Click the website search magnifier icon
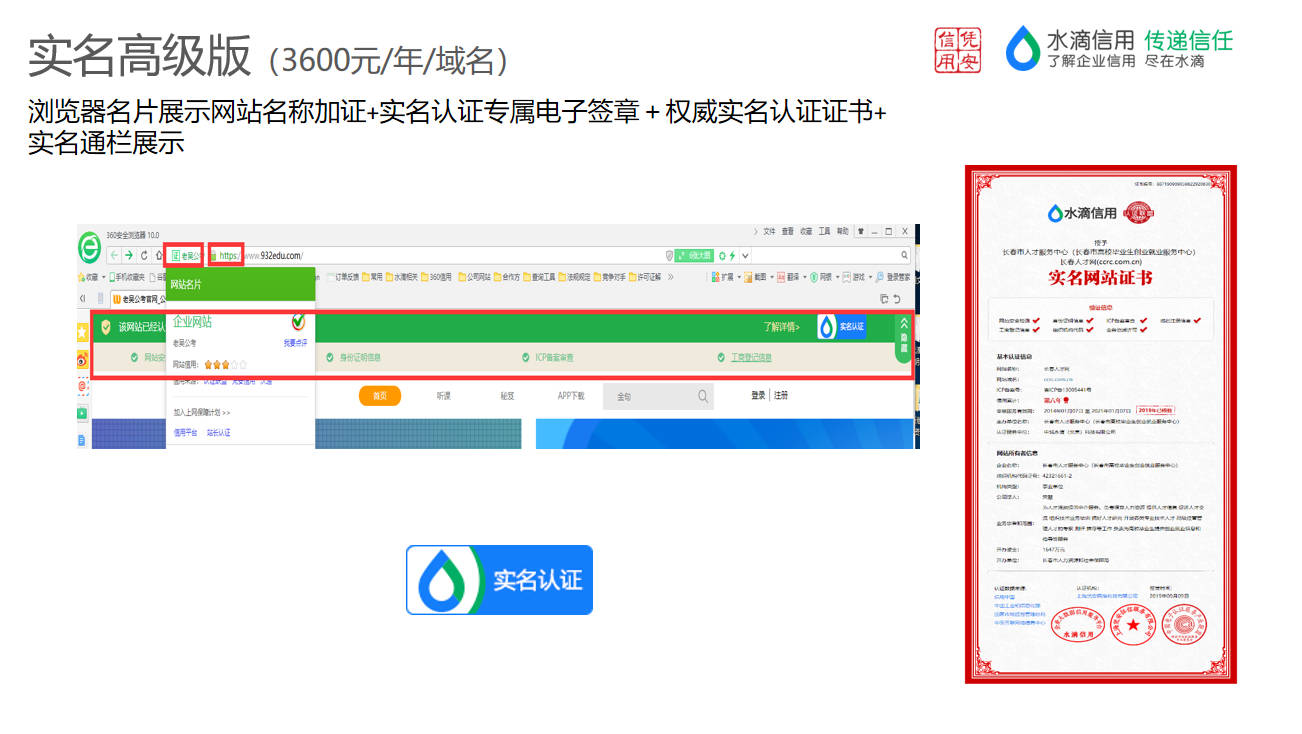Screen dimensions: 1302x734 [704, 396]
